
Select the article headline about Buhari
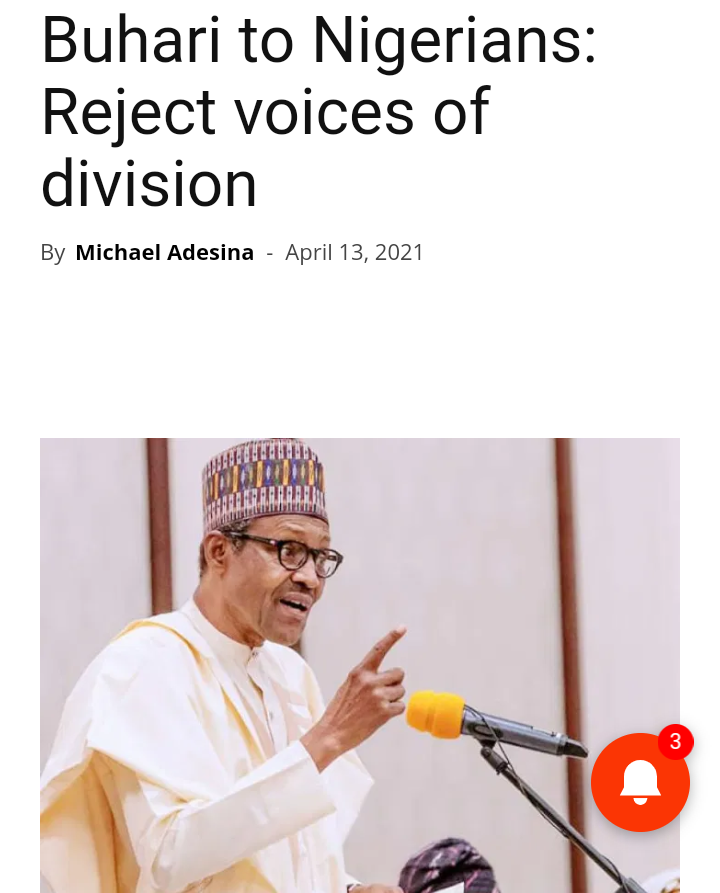[x=319, y=112]
